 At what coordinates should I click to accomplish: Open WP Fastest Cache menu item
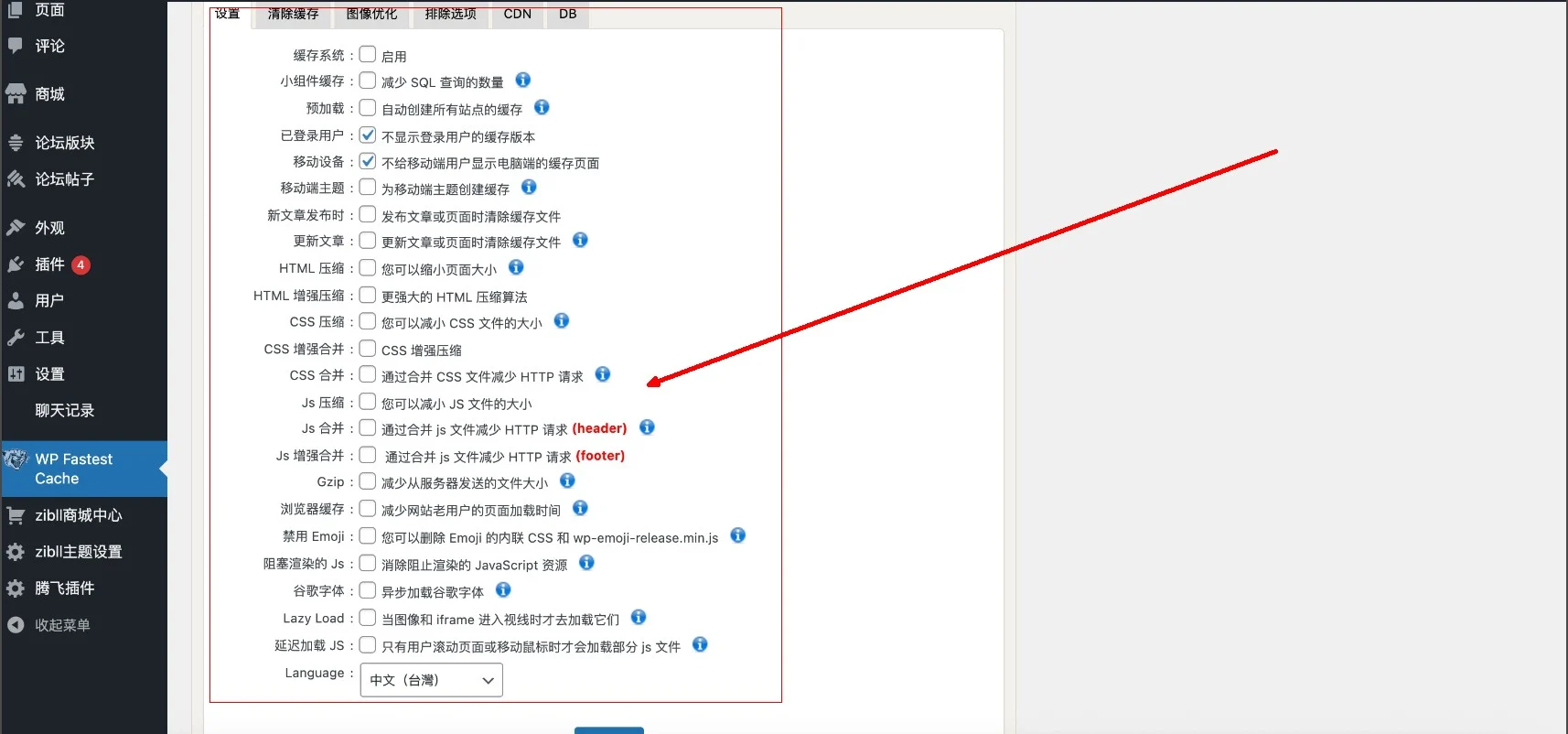click(x=83, y=469)
